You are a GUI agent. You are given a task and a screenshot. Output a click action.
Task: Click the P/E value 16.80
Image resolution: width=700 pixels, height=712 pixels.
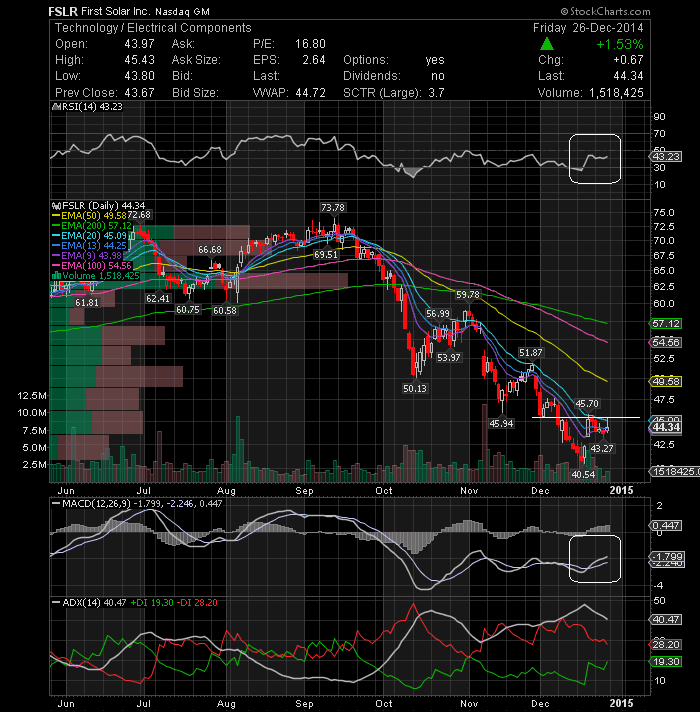click(x=311, y=44)
